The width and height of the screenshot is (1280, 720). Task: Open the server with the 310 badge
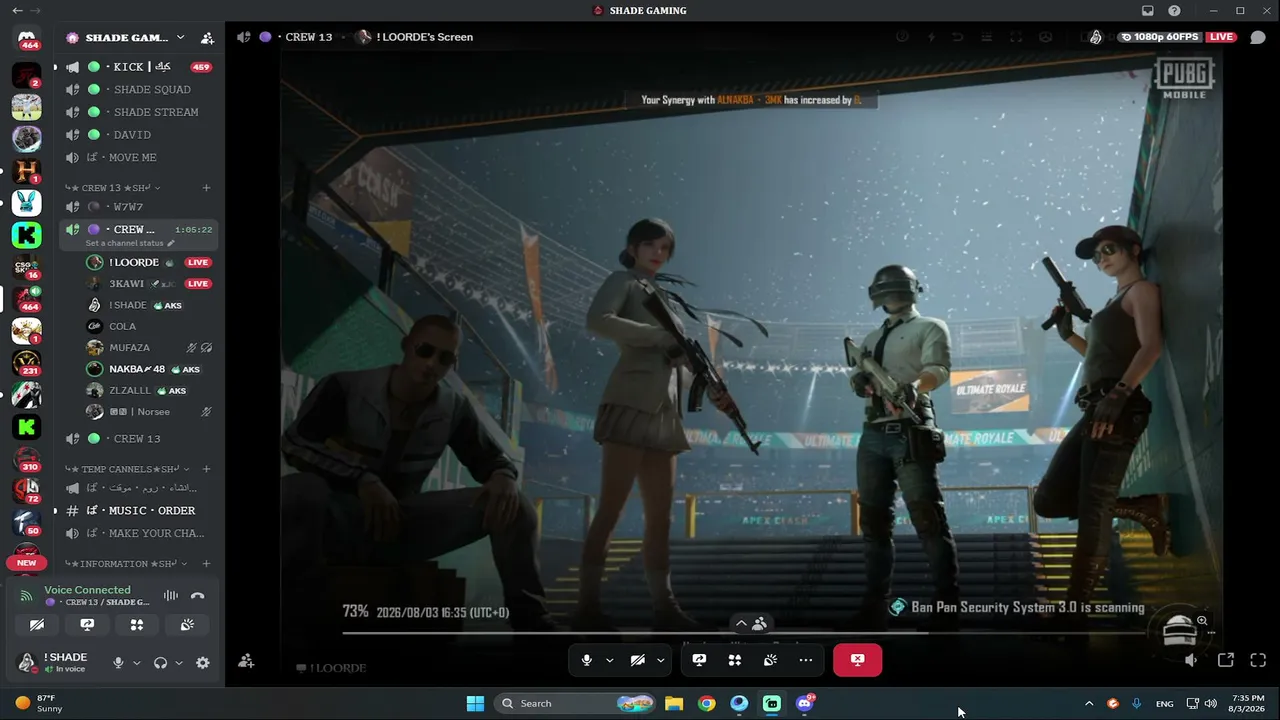point(27,459)
